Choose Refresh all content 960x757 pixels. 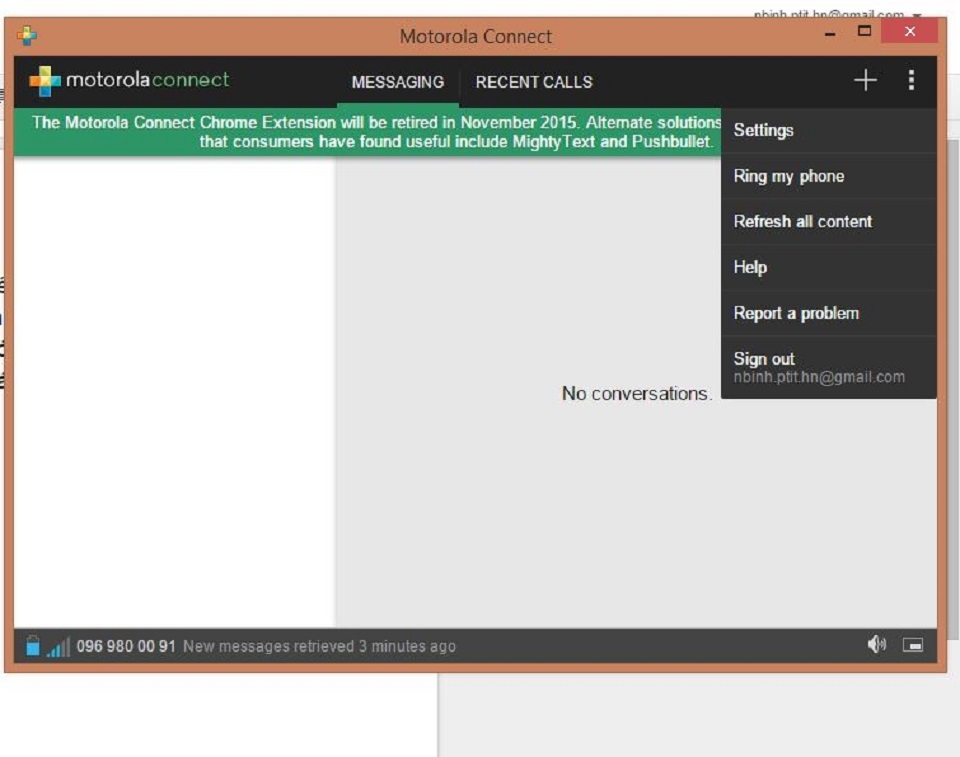(829, 222)
